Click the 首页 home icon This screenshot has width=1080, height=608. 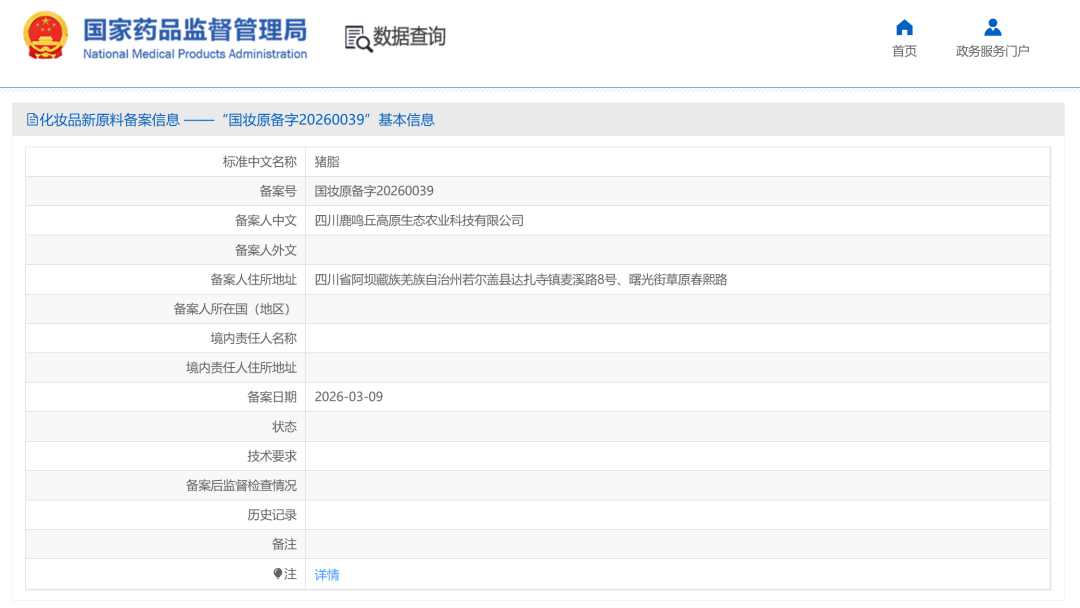point(903,27)
